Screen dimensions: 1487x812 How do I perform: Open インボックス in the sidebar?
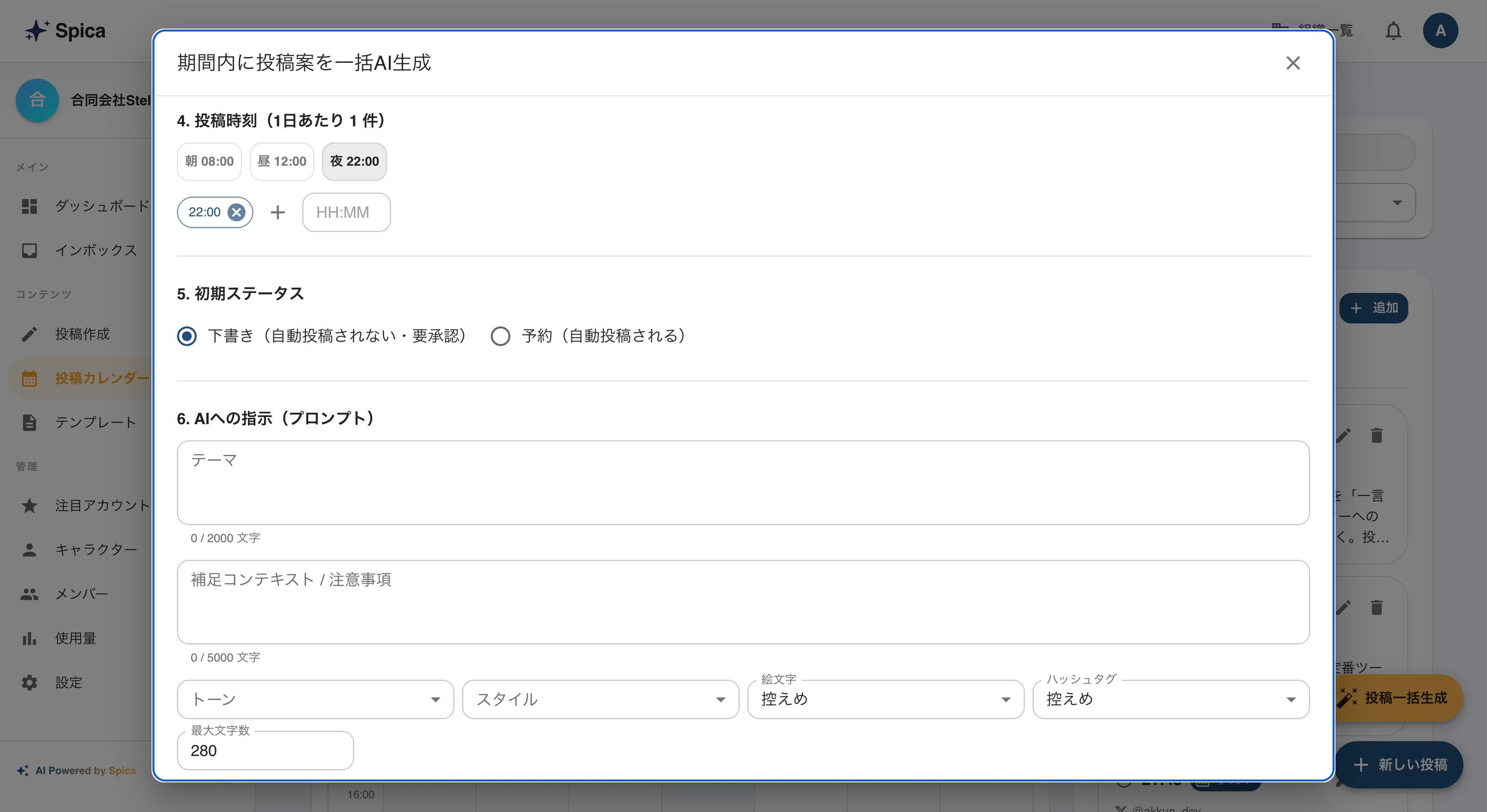click(x=81, y=251)
